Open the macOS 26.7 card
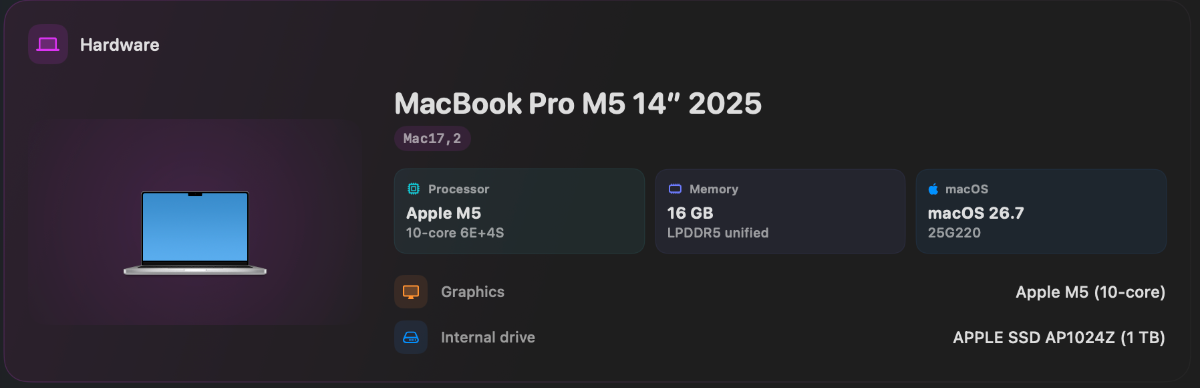1200x388 pixels. pos(1041,211)
